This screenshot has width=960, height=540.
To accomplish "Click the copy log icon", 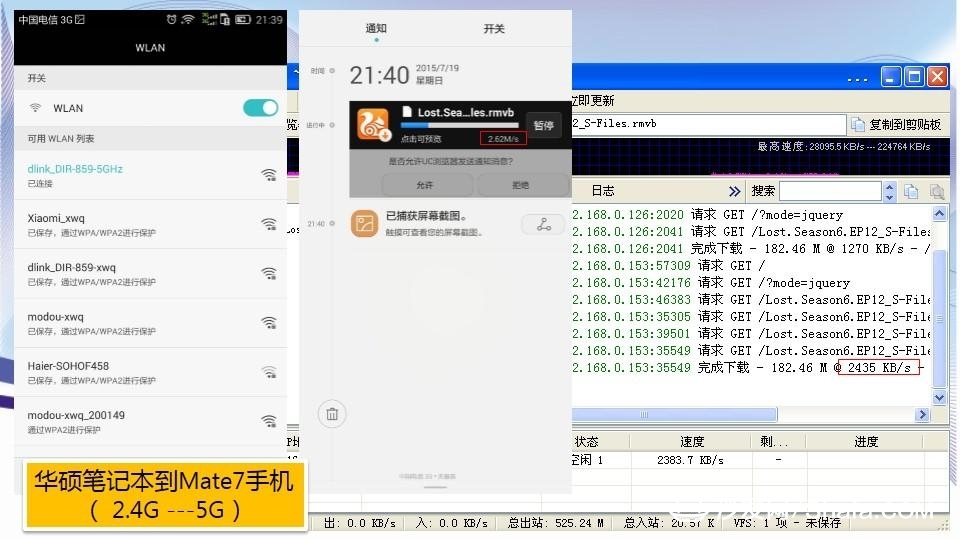I will pos(911,192).
